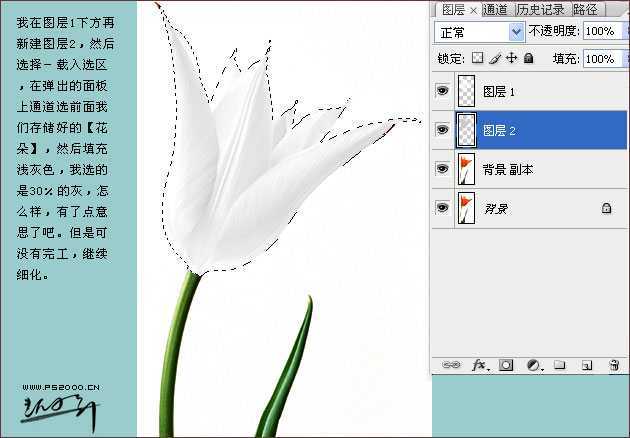Toggle lock all icon
This screenshot has height=438, width=630.
tap(529, 58)
